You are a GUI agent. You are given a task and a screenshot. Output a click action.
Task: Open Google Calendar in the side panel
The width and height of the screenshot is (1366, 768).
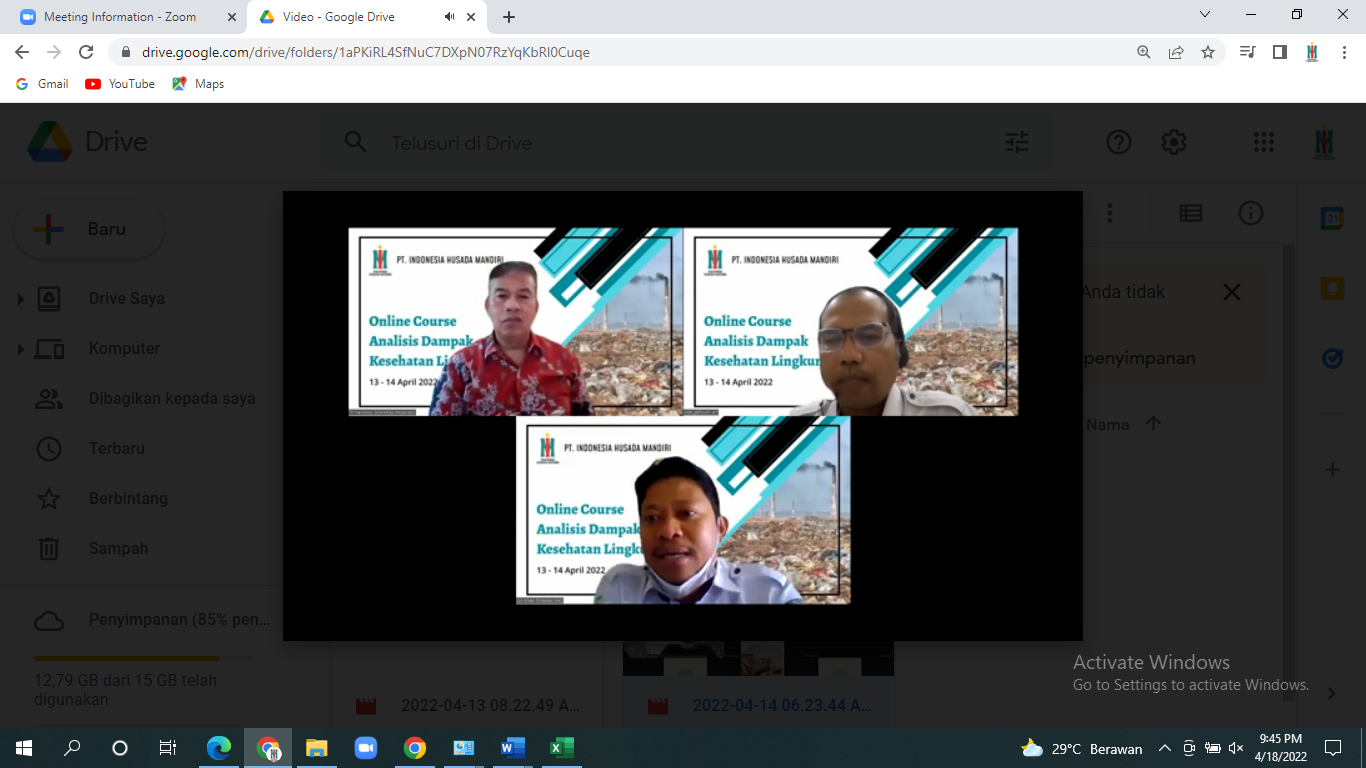[1332, 219]
